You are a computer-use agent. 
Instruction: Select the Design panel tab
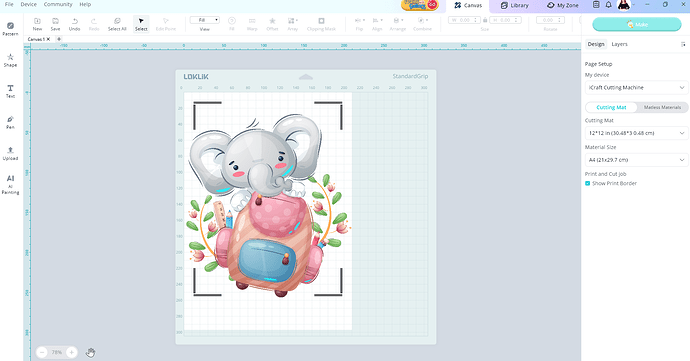point(596,44)
